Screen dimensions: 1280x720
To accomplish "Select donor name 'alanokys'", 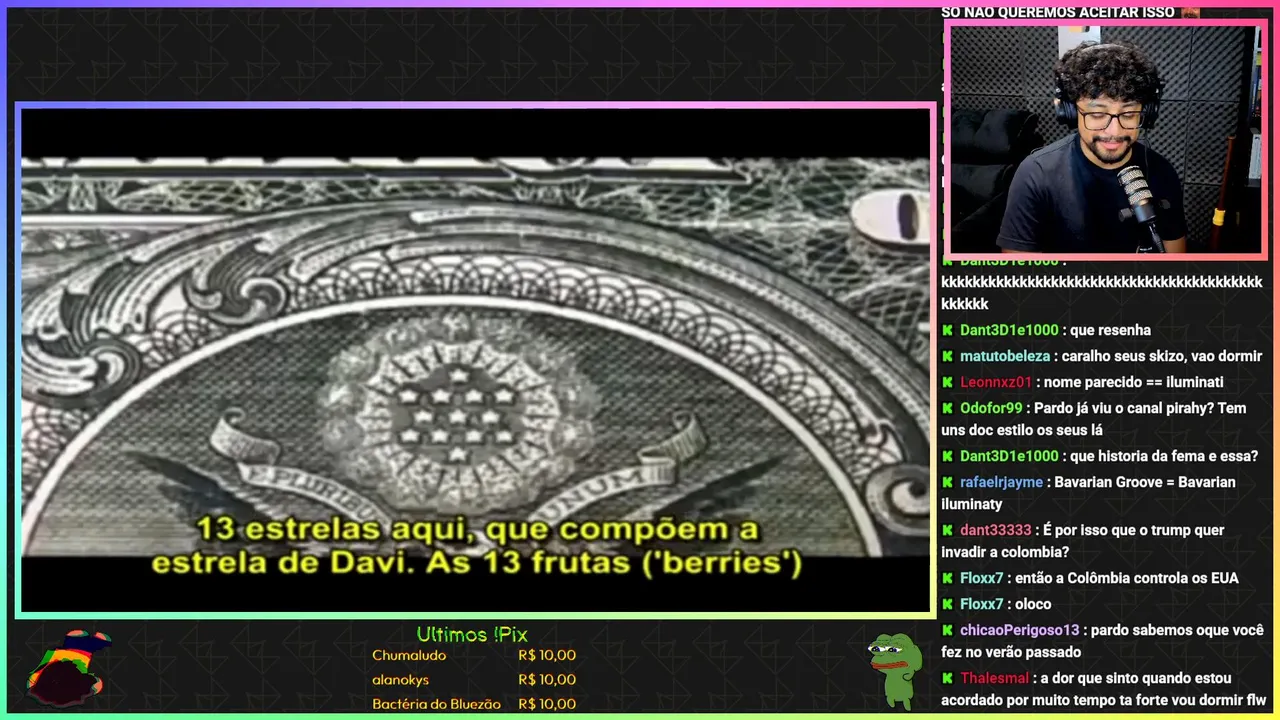I will click(400, 680).
